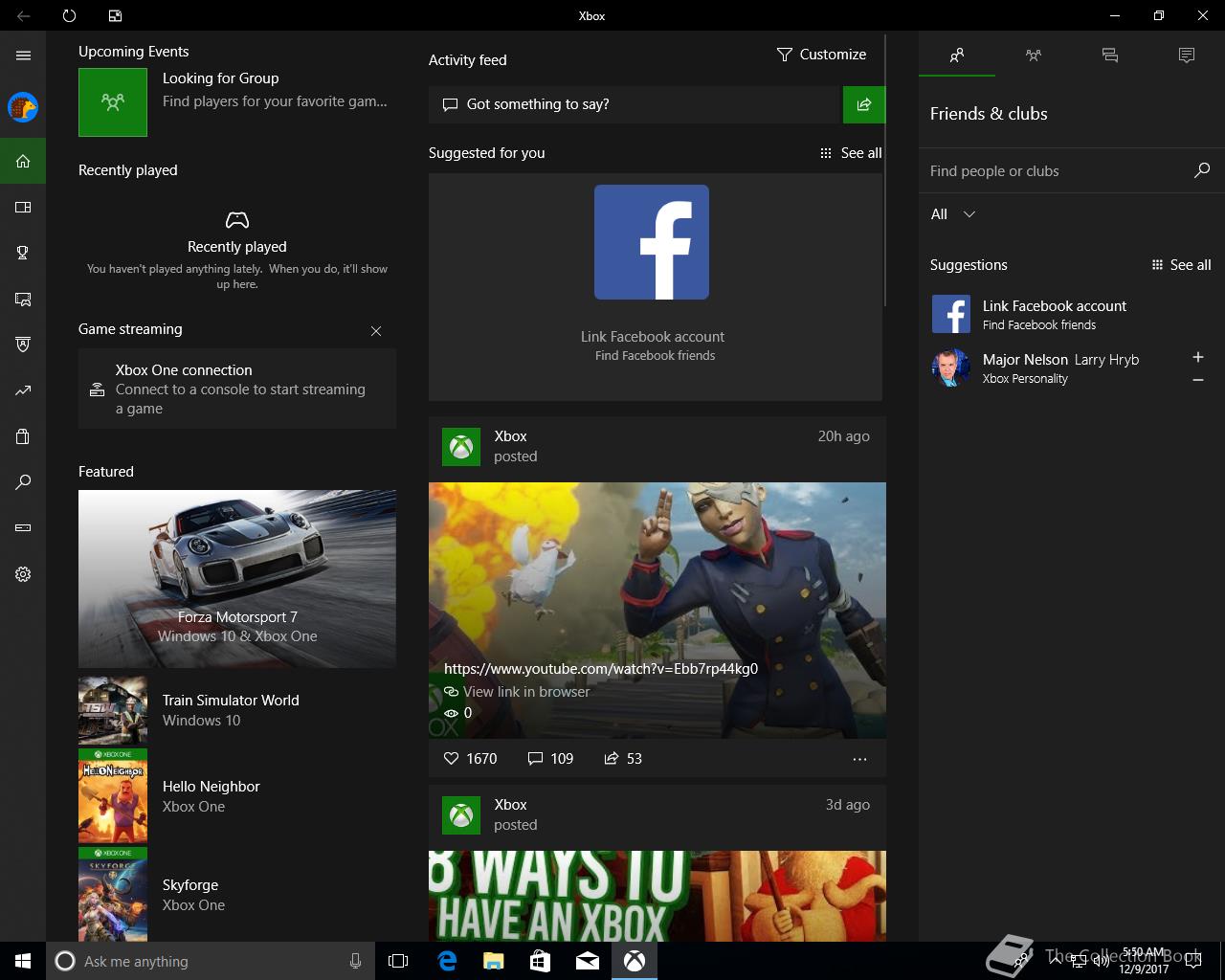Click the Cortana microphone icon
Screen dimensions: 1225x980
coord(355,961)
